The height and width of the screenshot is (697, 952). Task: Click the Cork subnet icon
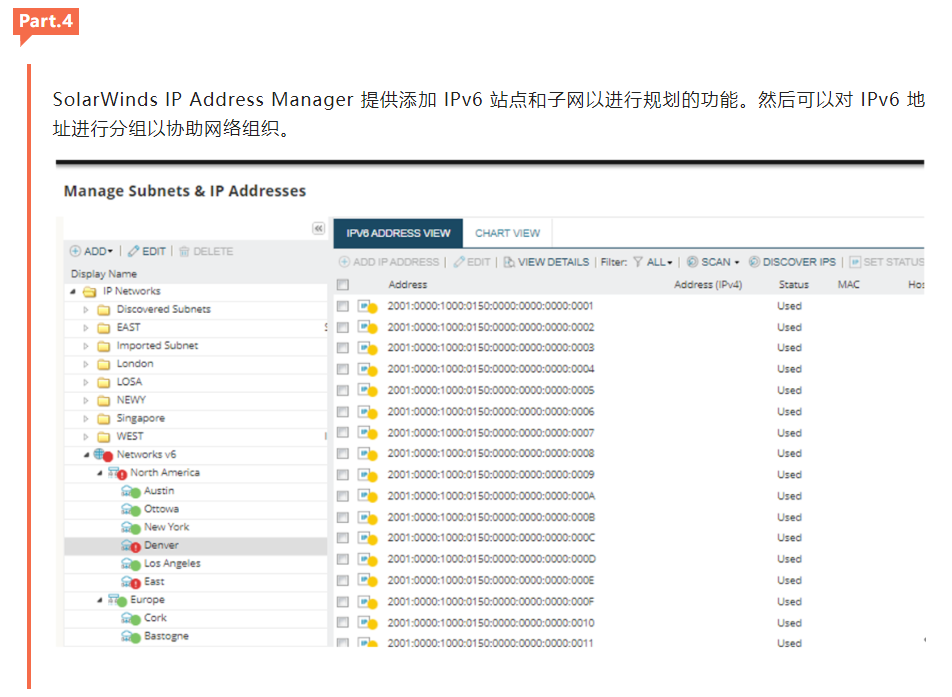[131, 619]
